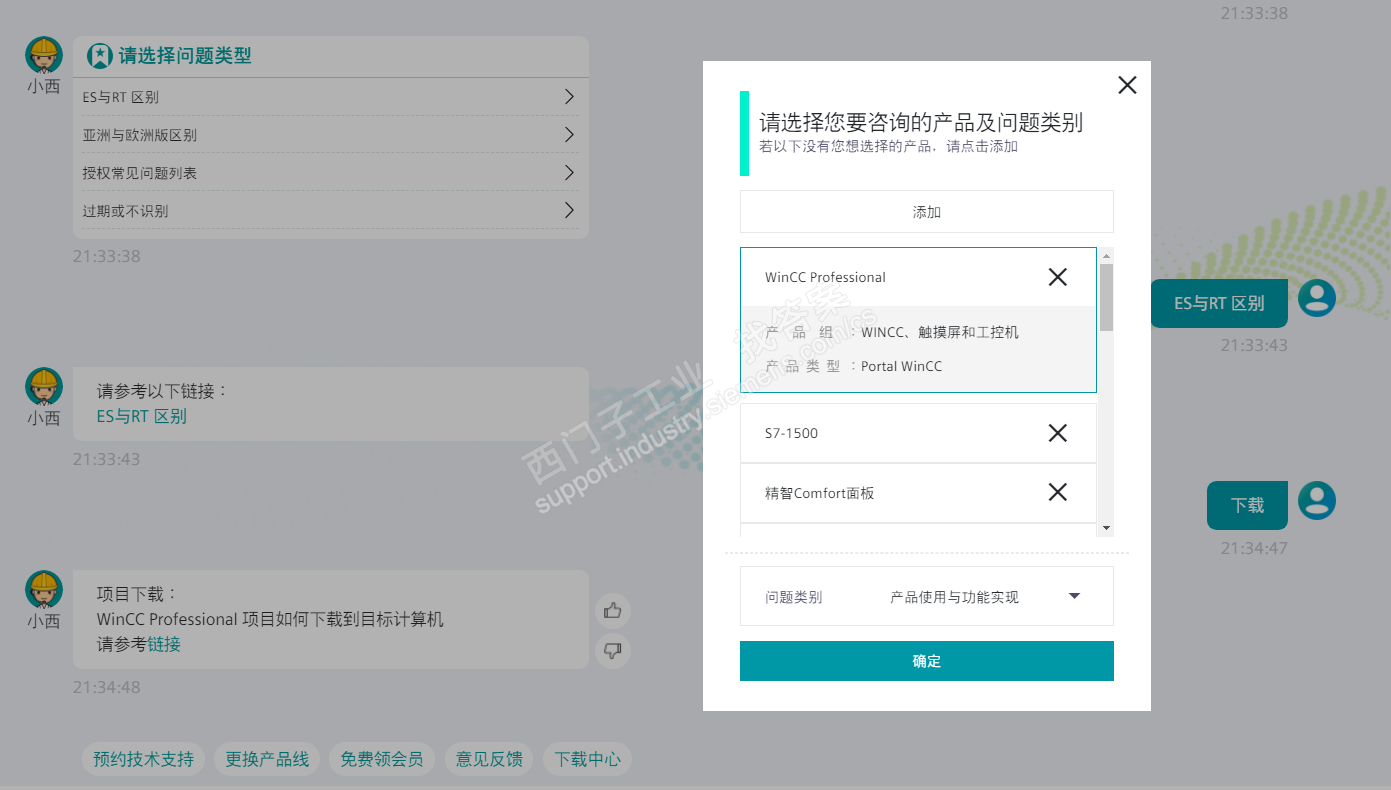Screen dimensions: 1391x790
Task: Remove S7-1500 from the product list
Action: coord(1057,433)
